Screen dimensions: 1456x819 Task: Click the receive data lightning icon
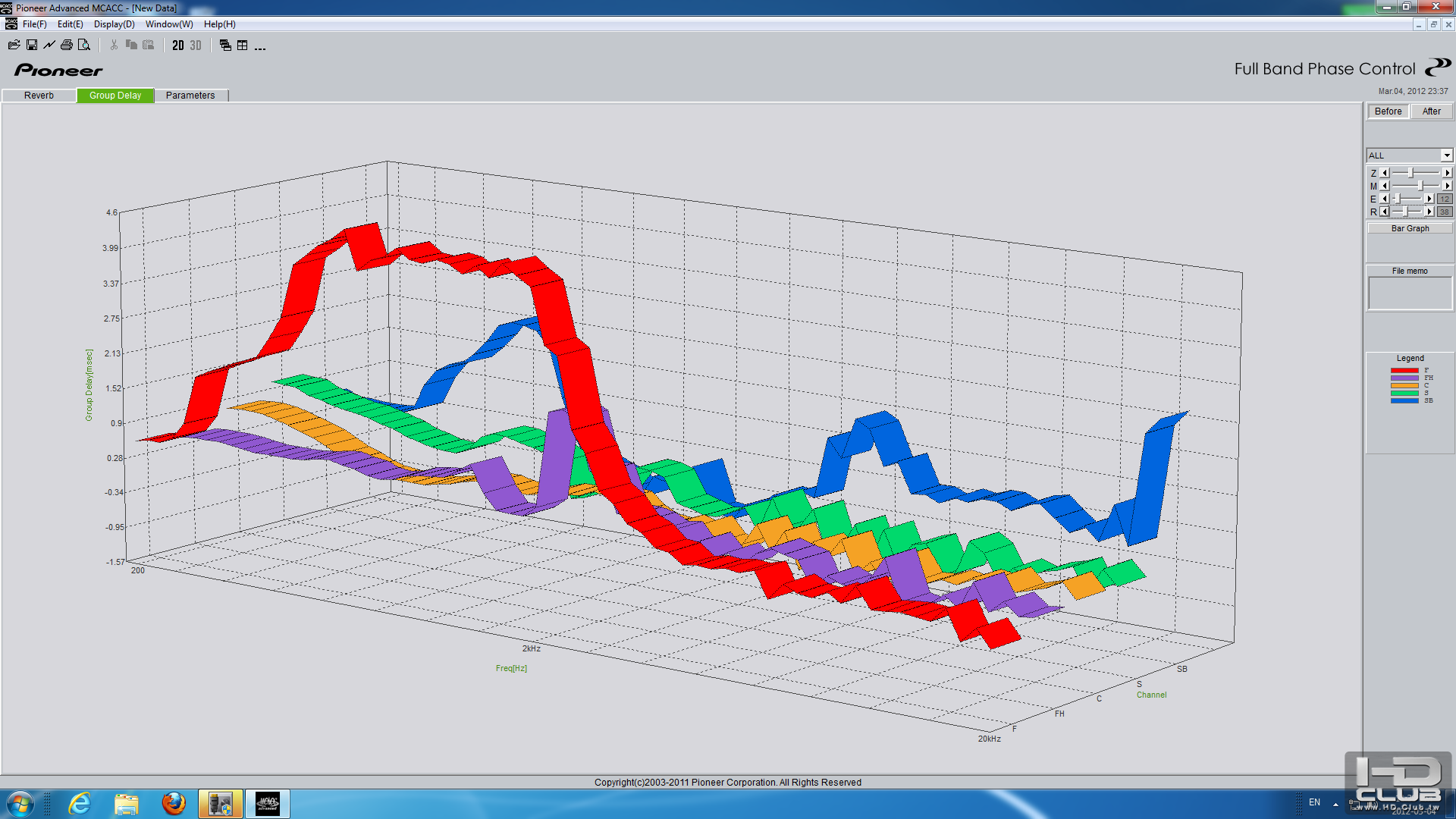(49, 45)
